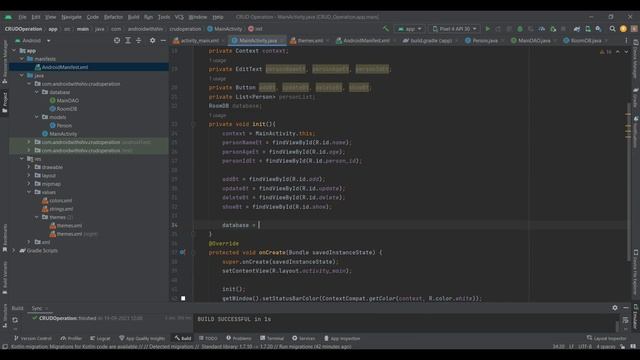Click the stop button in the run toolbar

point(563,29)
